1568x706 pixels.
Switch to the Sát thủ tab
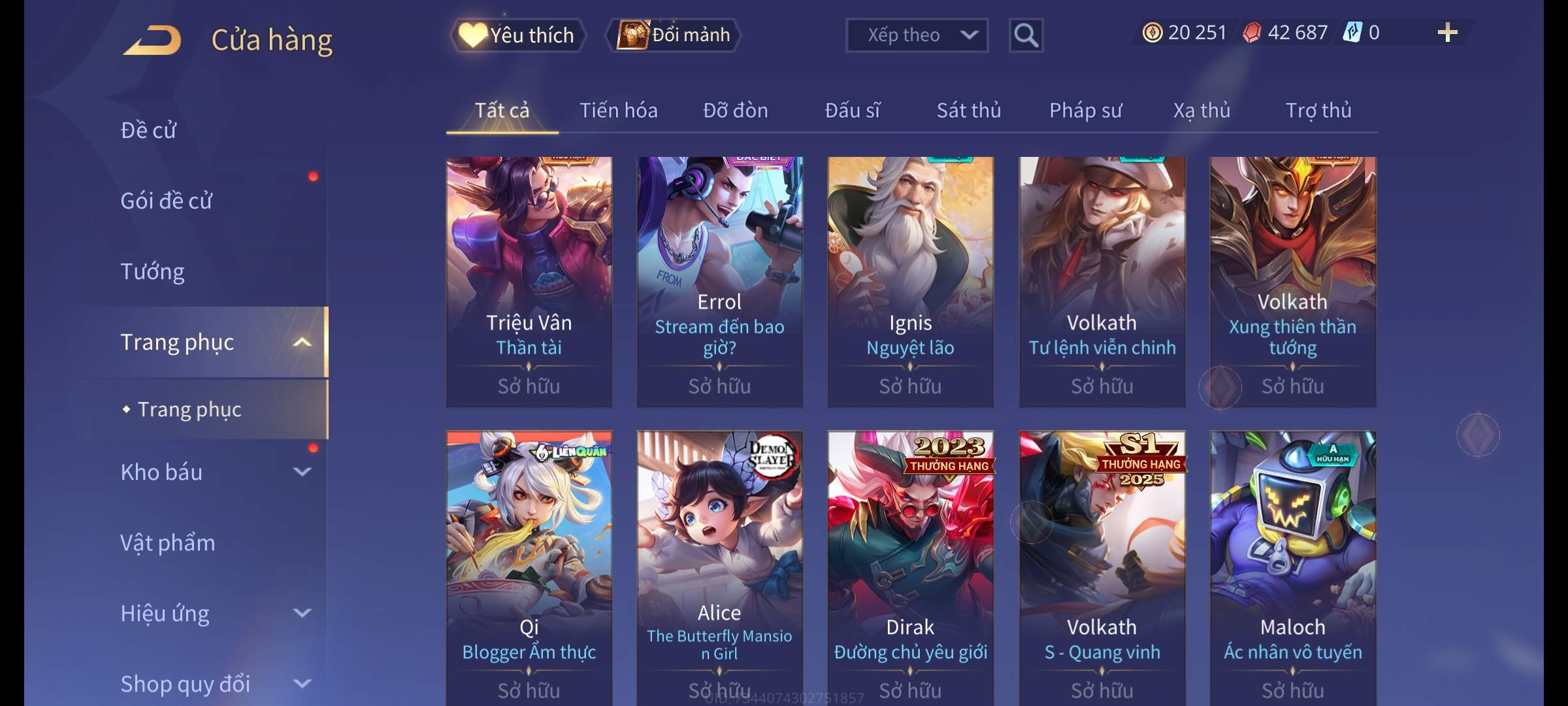[968, 110]
